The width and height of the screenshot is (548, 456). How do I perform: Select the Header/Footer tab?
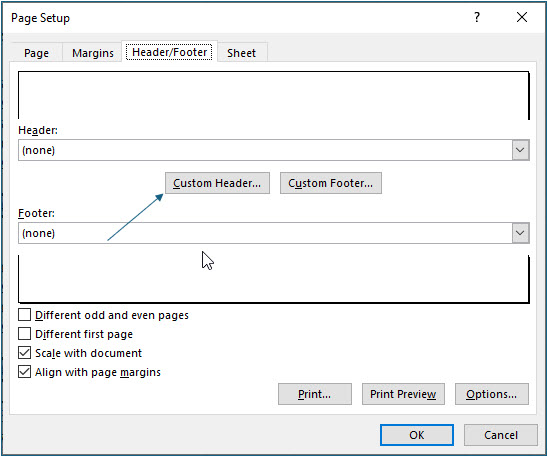click(170, 52)
